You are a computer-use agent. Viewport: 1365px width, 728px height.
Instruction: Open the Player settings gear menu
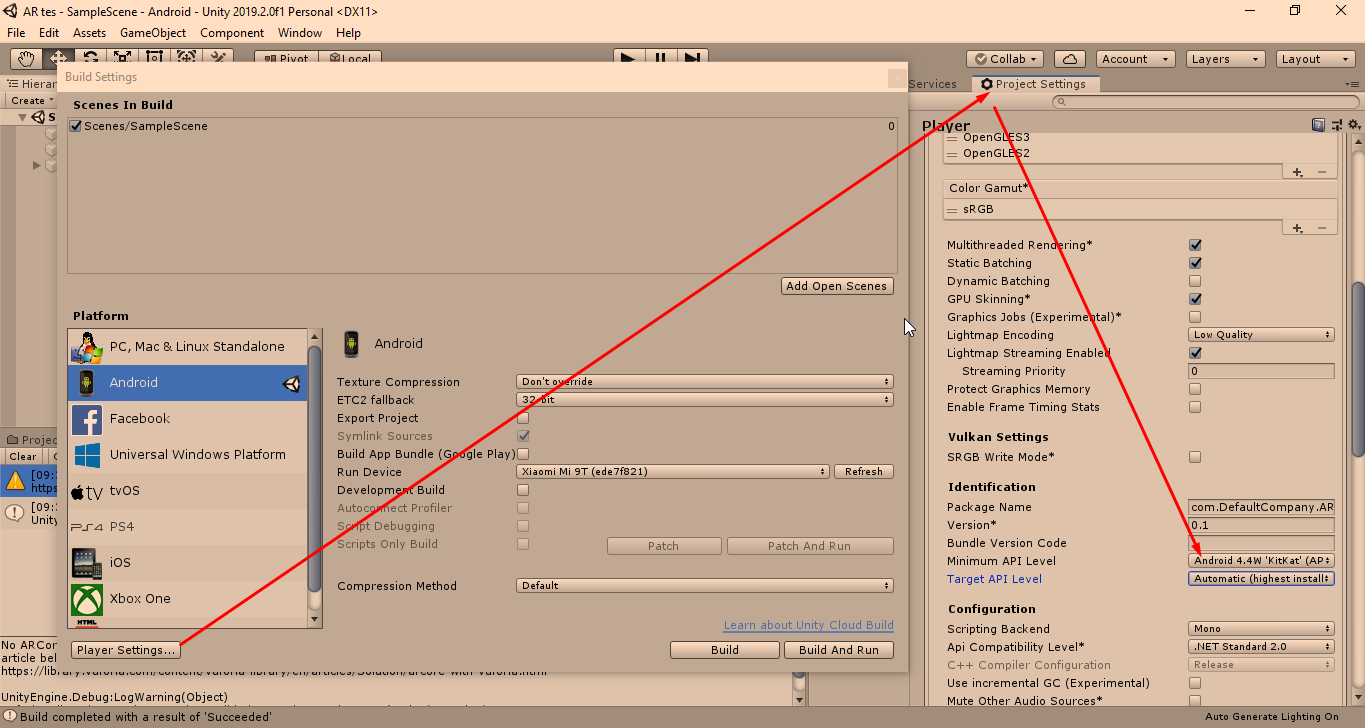[1353, 125]
